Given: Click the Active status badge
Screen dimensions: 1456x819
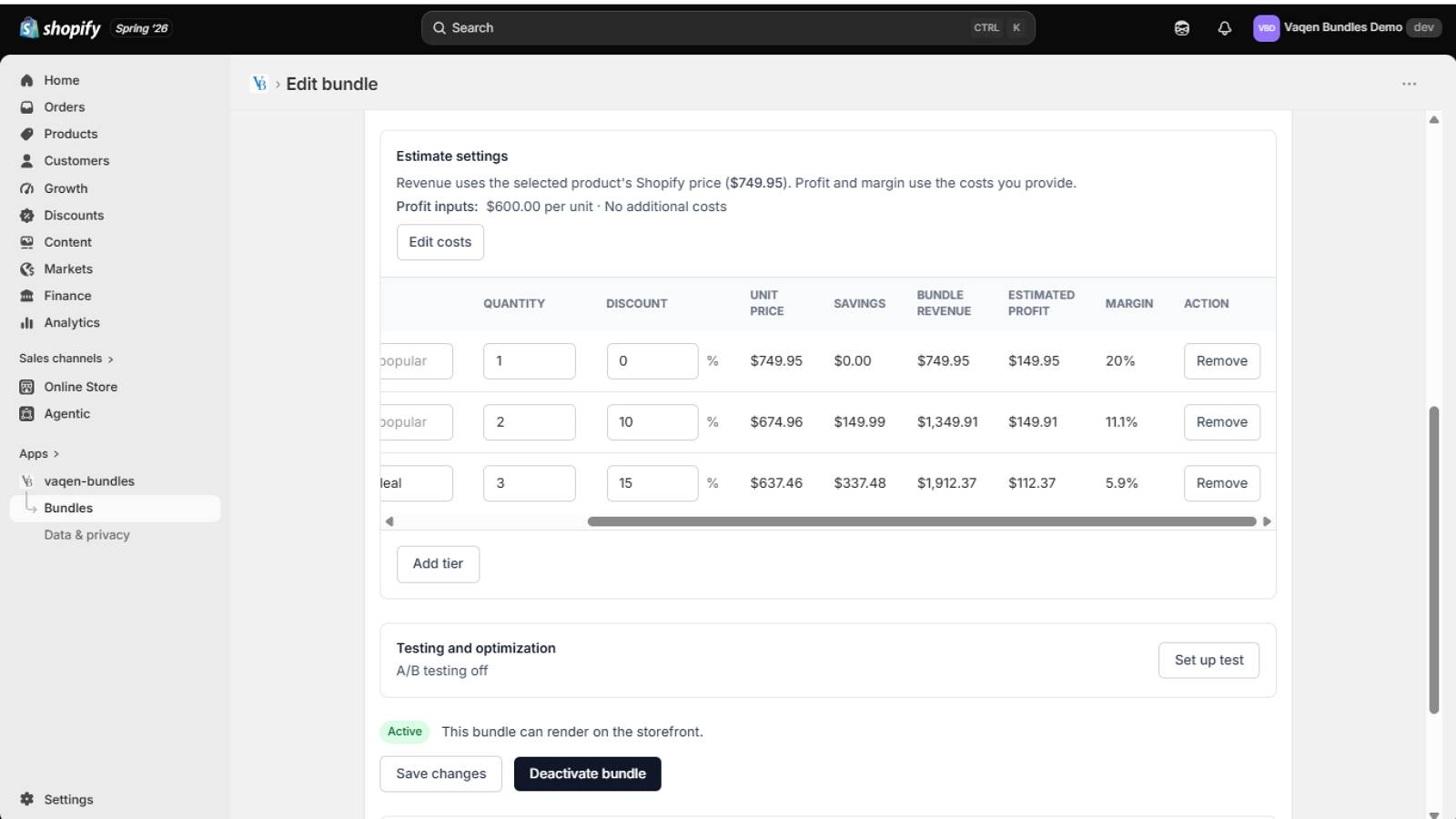Looking at the screenshot, I should pos(405,732).
